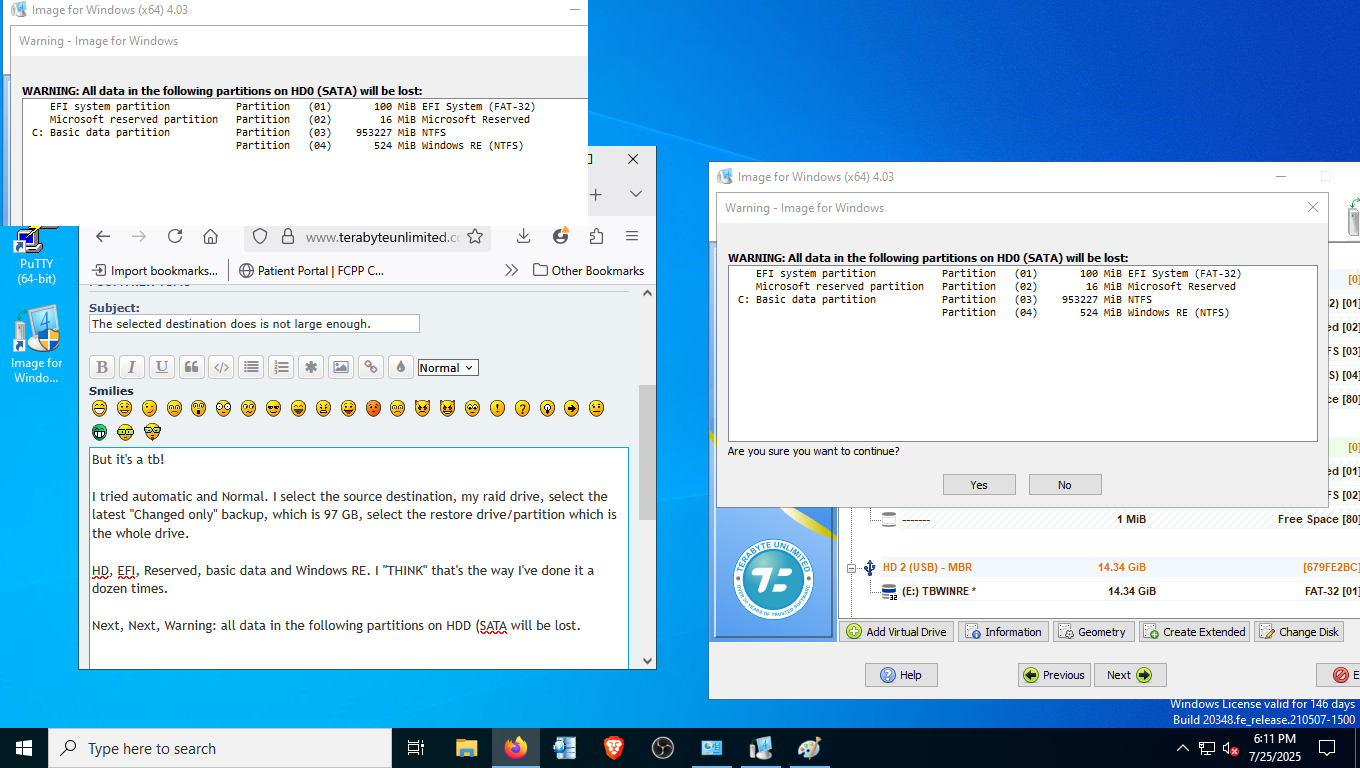Open the Firefox extensions panel
The image size is (1360, 768).
pyautogui.click(x=596, y=236)
